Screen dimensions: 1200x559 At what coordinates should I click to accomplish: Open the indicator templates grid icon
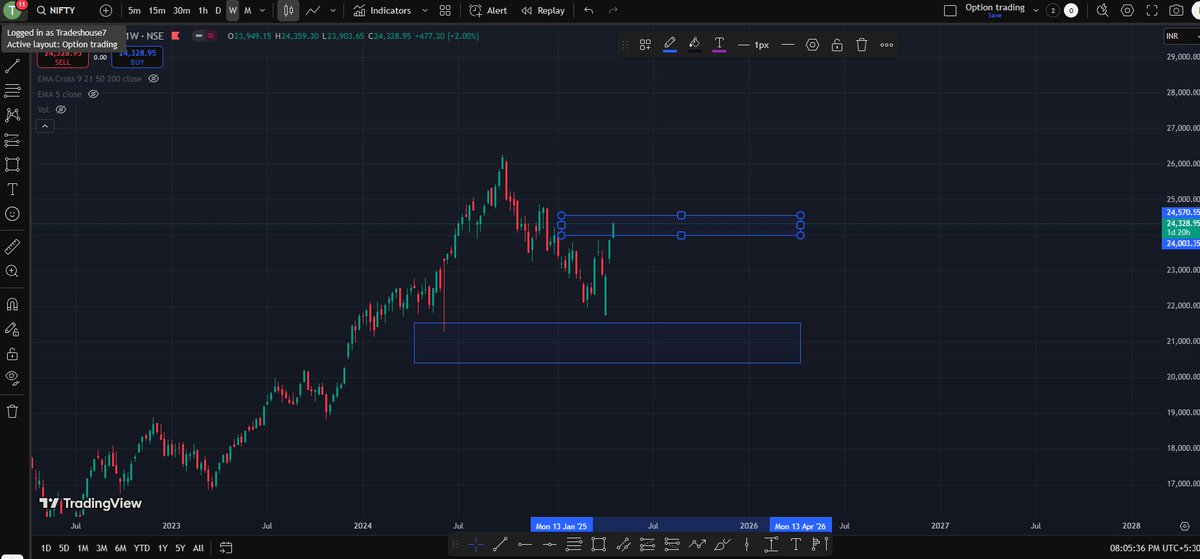pyautogui.click(x=443, y=10)
